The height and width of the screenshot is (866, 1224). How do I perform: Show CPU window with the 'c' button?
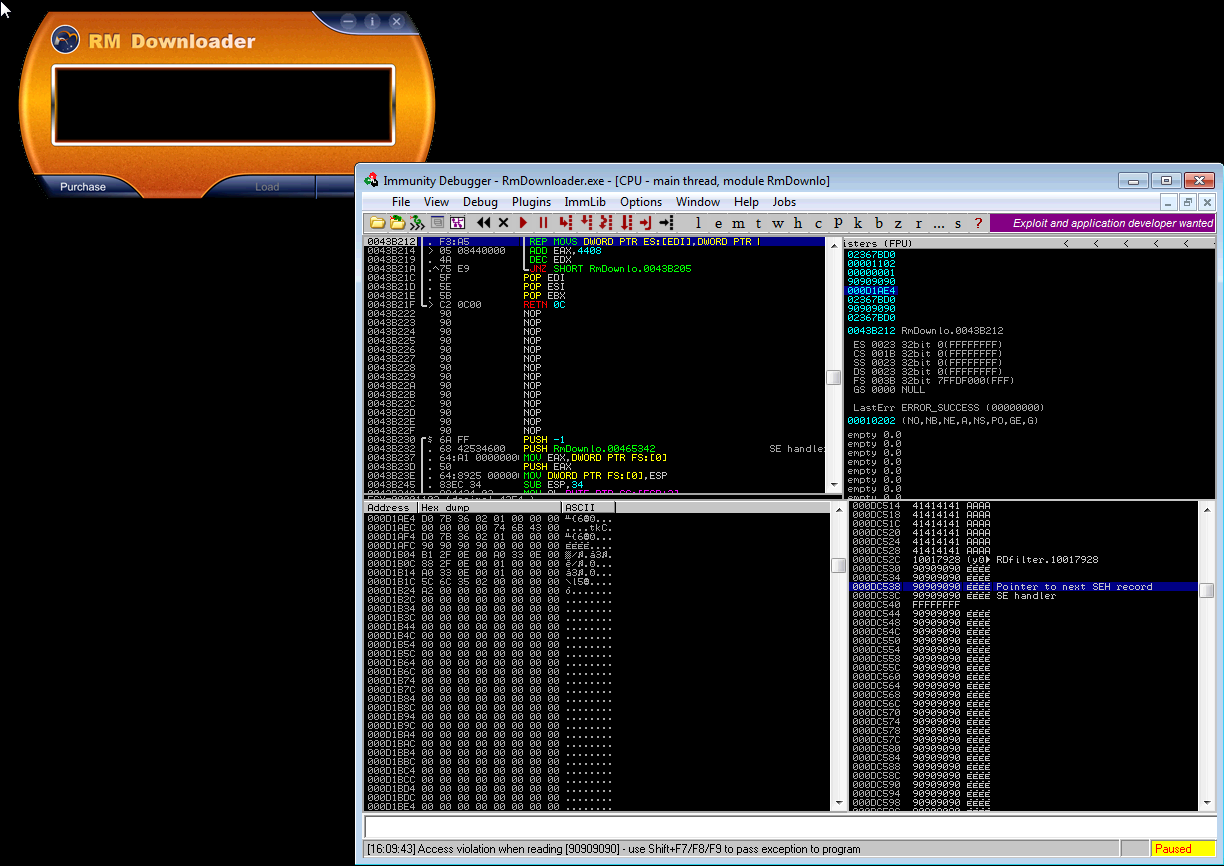pos(818,222)
